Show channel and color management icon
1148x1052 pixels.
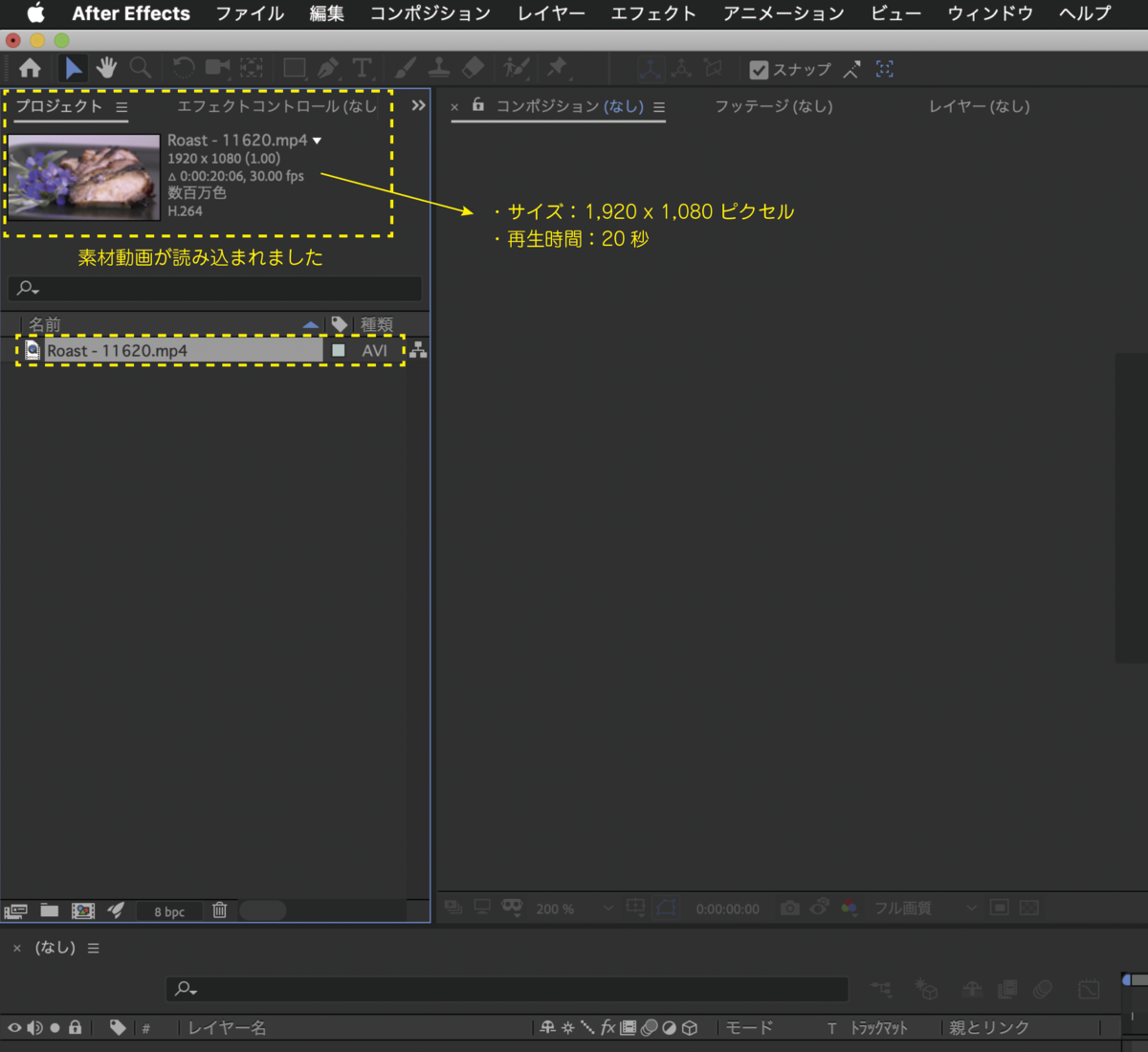pyautogui.click(x=850, y=908)
